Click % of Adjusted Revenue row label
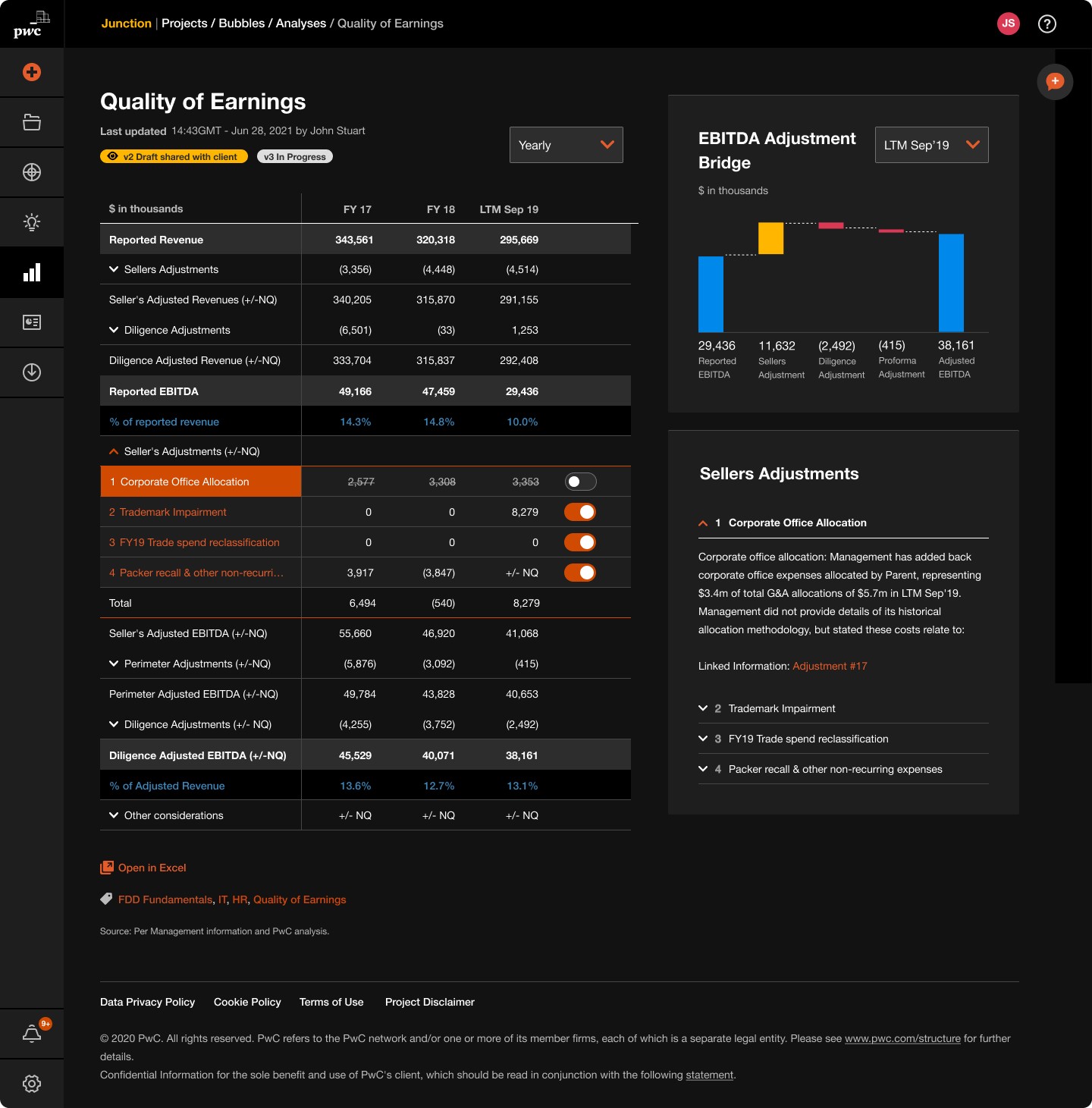This screenshot has width=1092, height=1108. (x=167, y=786)
